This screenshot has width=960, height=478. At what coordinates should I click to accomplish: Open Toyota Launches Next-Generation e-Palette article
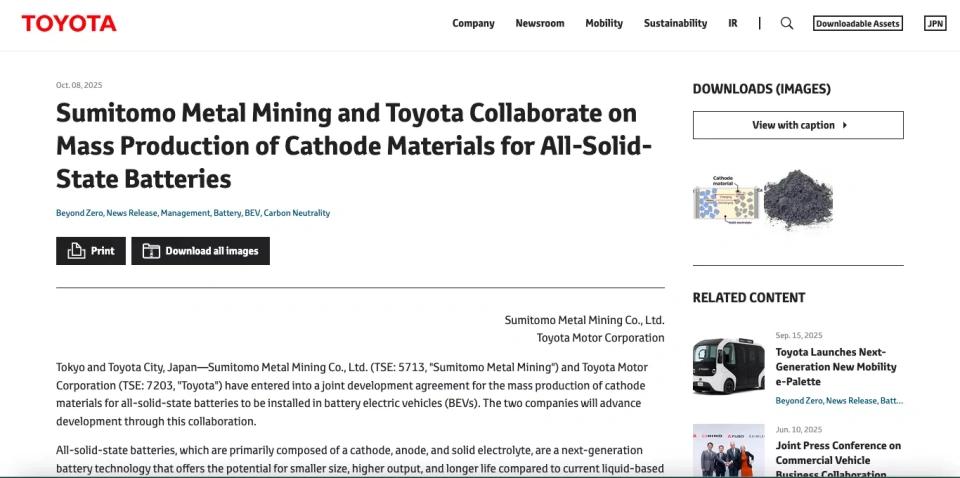pyautogui.click(x=836, y=366)
